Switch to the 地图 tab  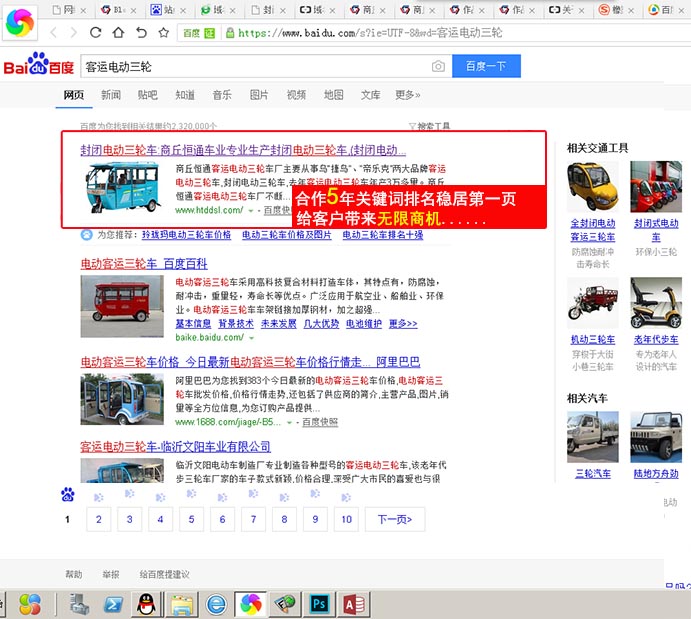click(x=333, y=95)
